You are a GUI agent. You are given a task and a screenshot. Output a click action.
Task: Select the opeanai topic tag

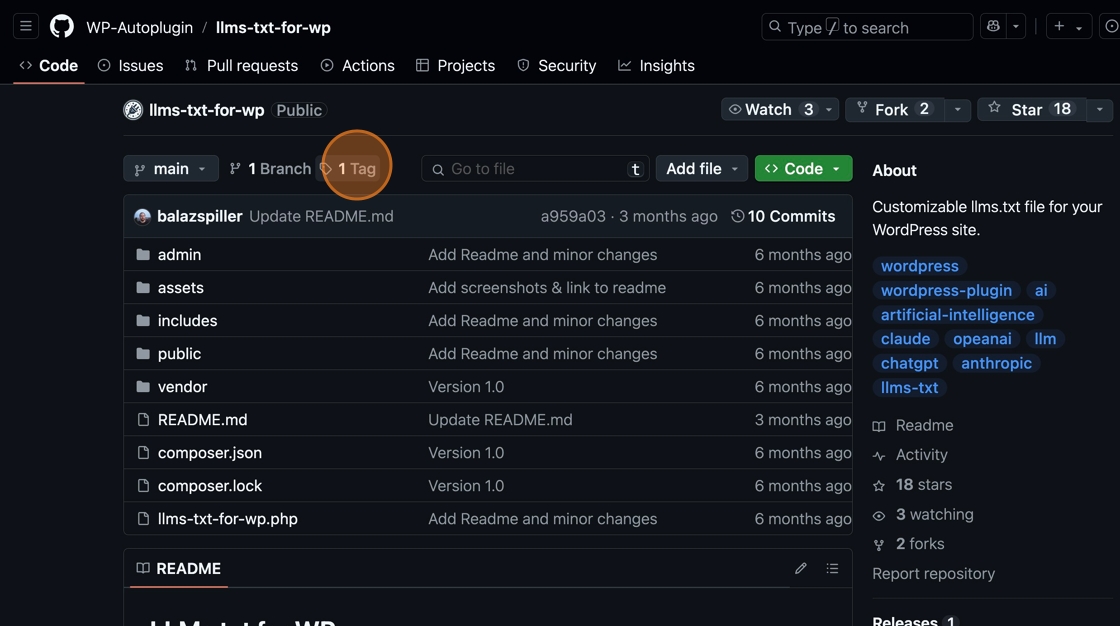coord(982,339)
